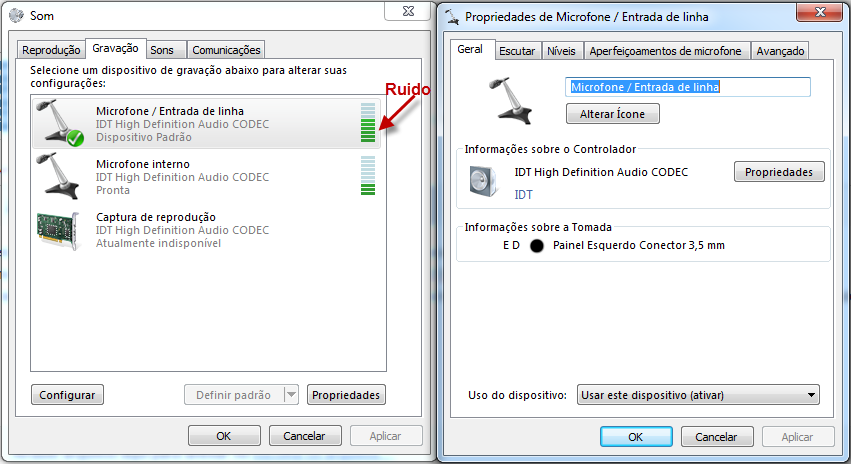Switch to the Reprodução tab

(51, 50)
